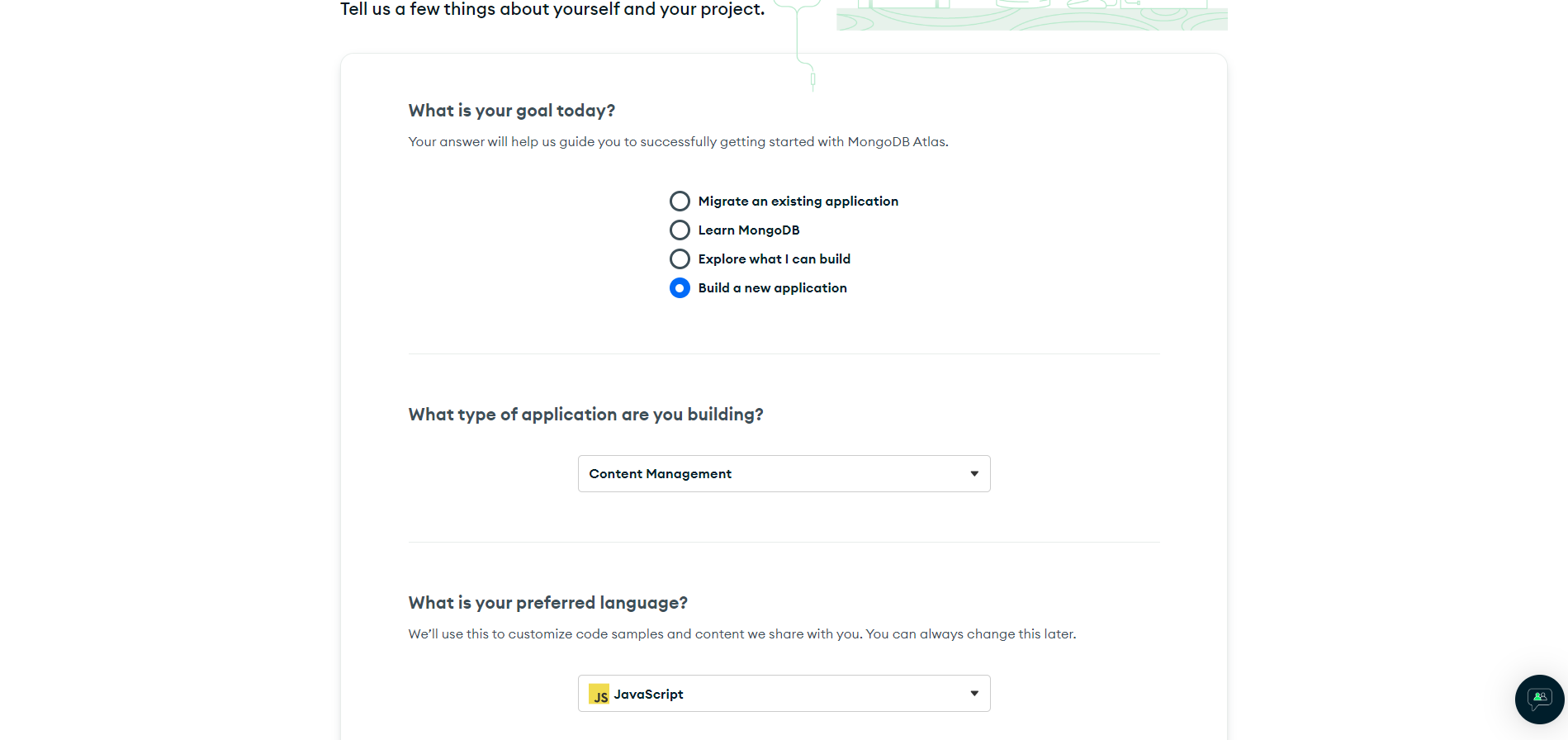Click the 'What is your preferred language?' heading

click(547, 603)
